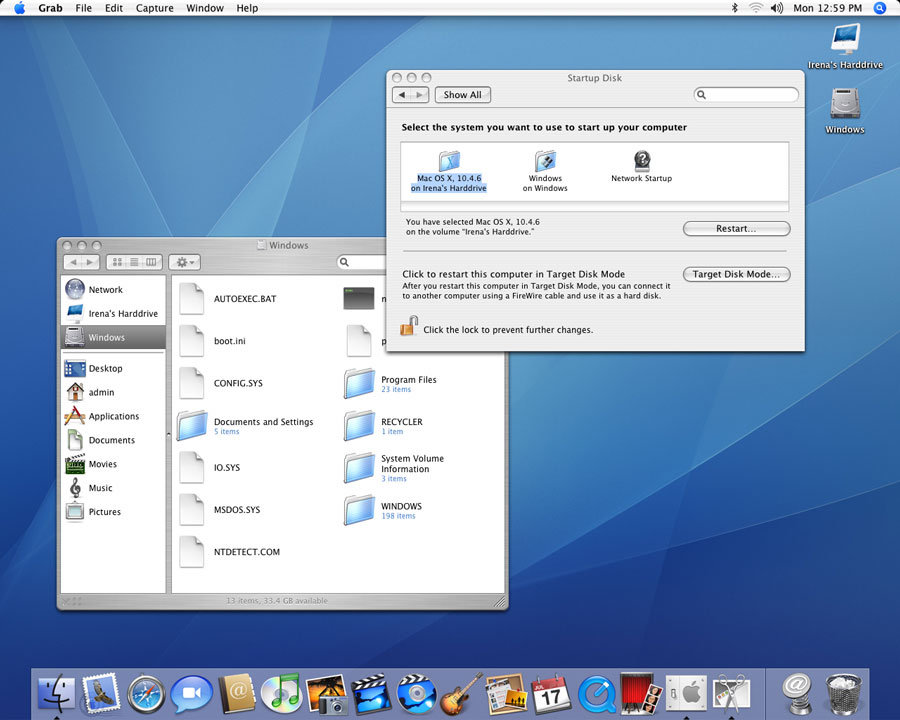Open the File menu
900x720 pixels.
[x=83, y=8]
